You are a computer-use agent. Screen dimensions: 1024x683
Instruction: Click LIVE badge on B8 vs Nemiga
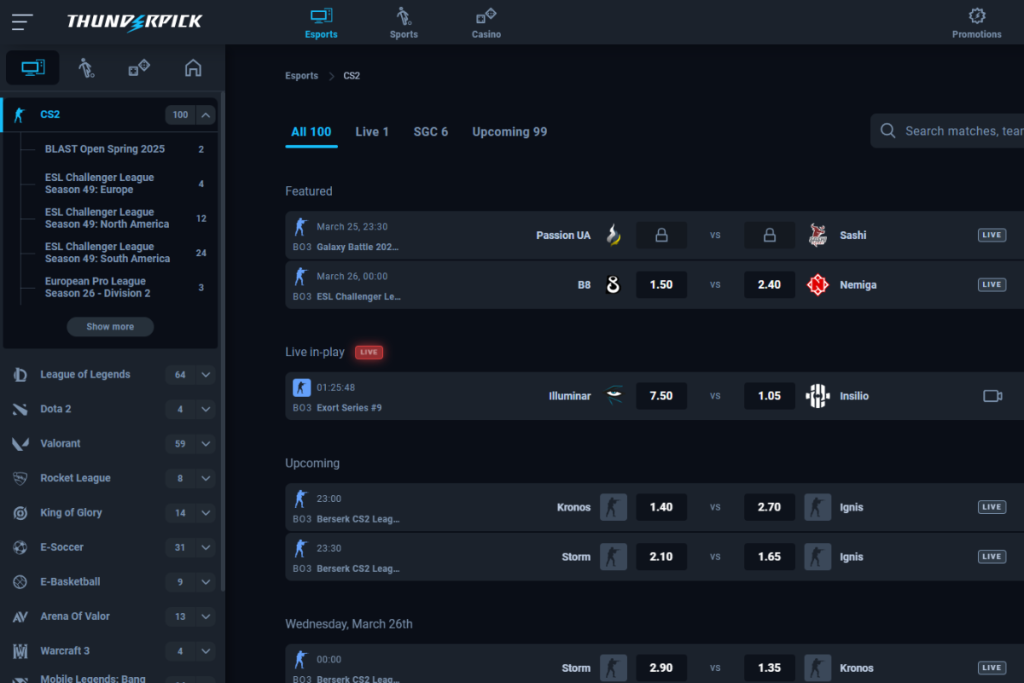click(x=991, y=285)
